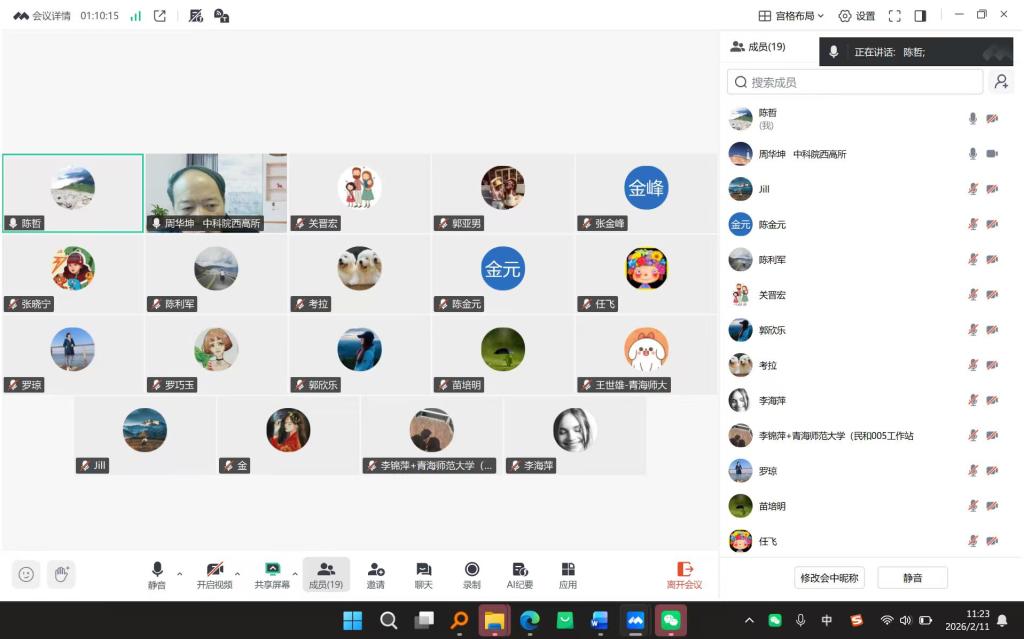
Task: Click the add member icon beside search
Action: 999,82
